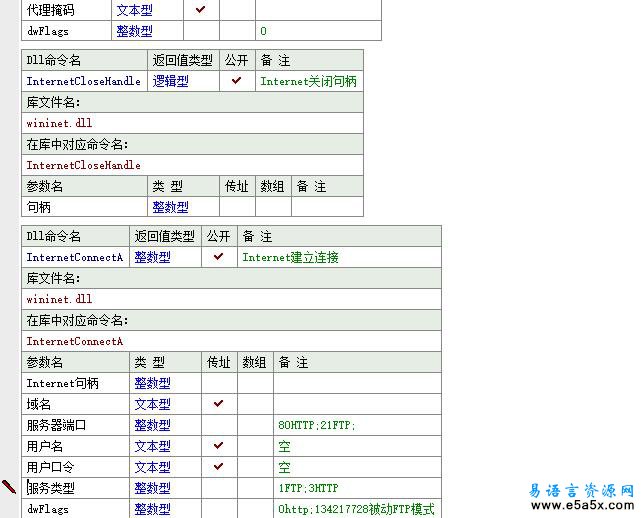Click 文本型 type of 用户名 row
643x518 pixels.
[x=153, y=446]
